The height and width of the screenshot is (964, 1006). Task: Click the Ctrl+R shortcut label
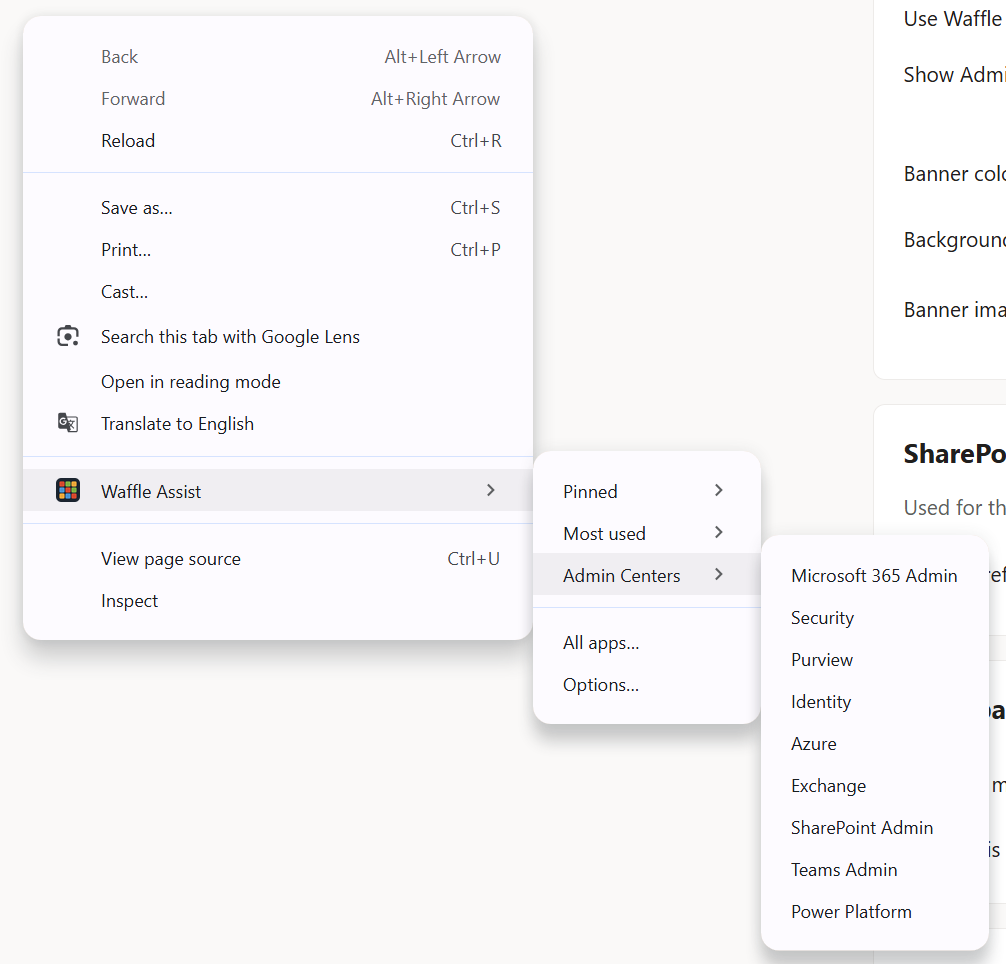tap(475, 140)
